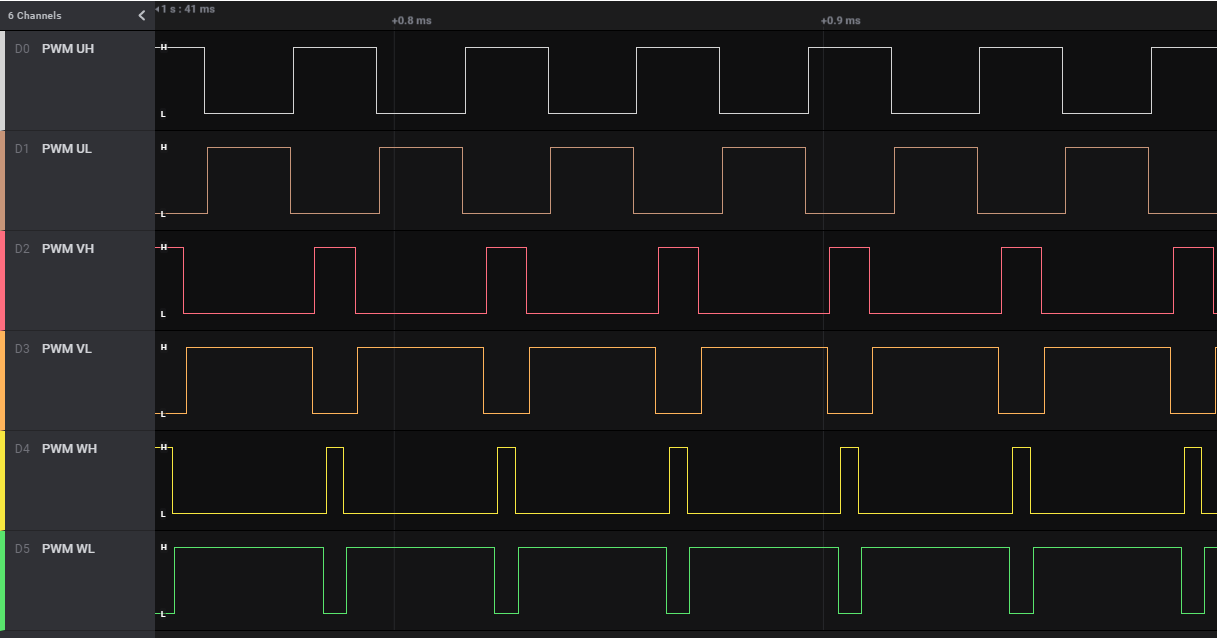Click the yellow color strip of PWM WH
This screenshot has height=638, width=1217.
2,480
